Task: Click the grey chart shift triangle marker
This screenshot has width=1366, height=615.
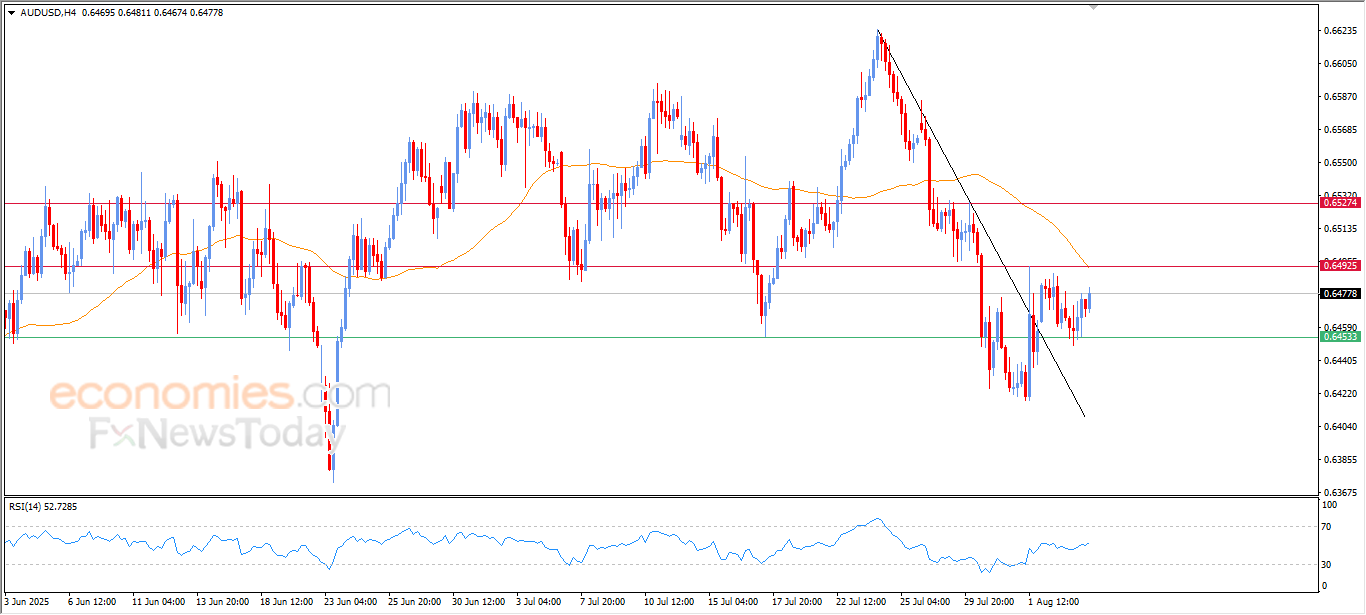Action: [1093, 7]
